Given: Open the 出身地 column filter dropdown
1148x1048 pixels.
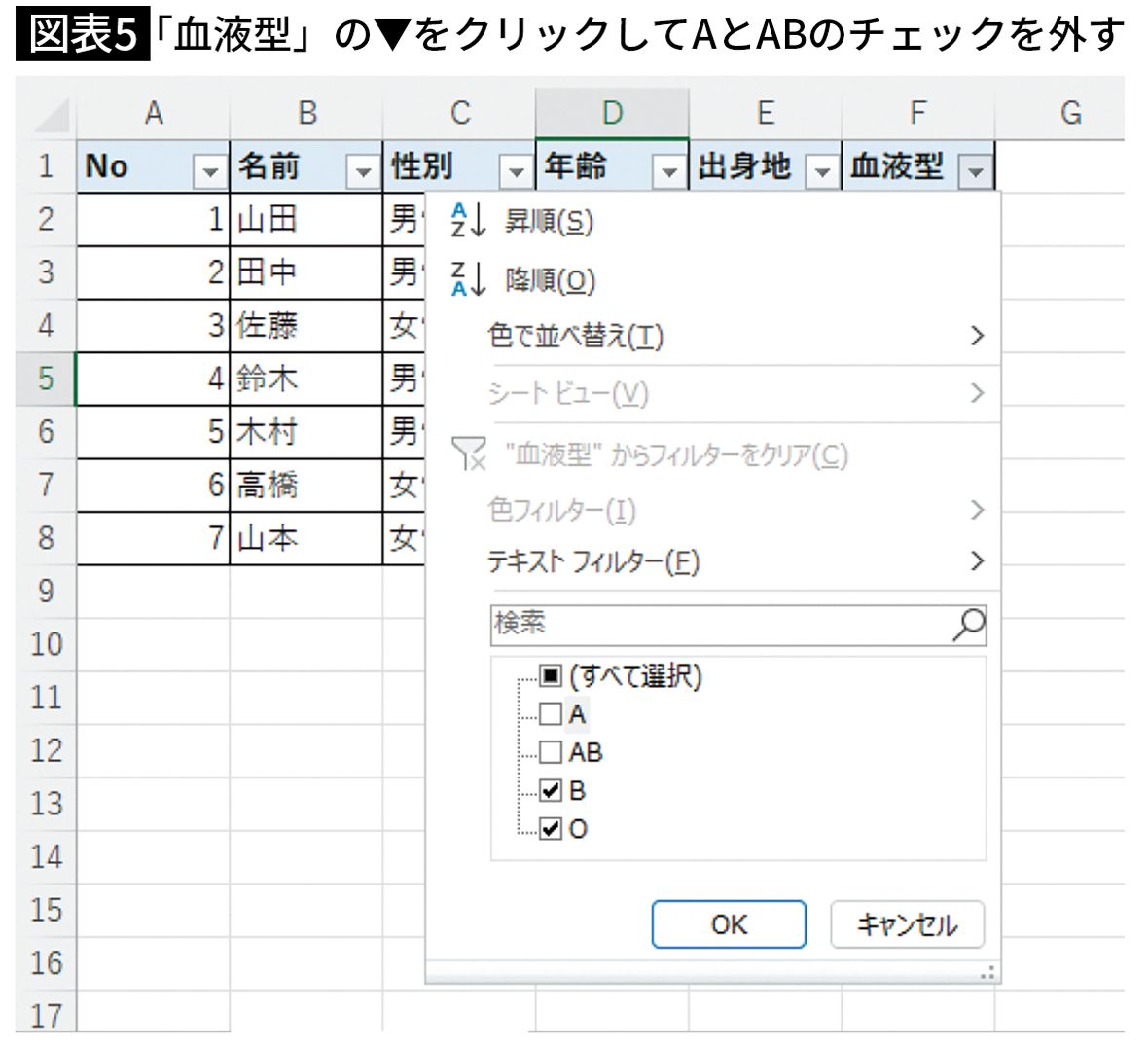Looking at the screenshot, I should tap(822, 173).
